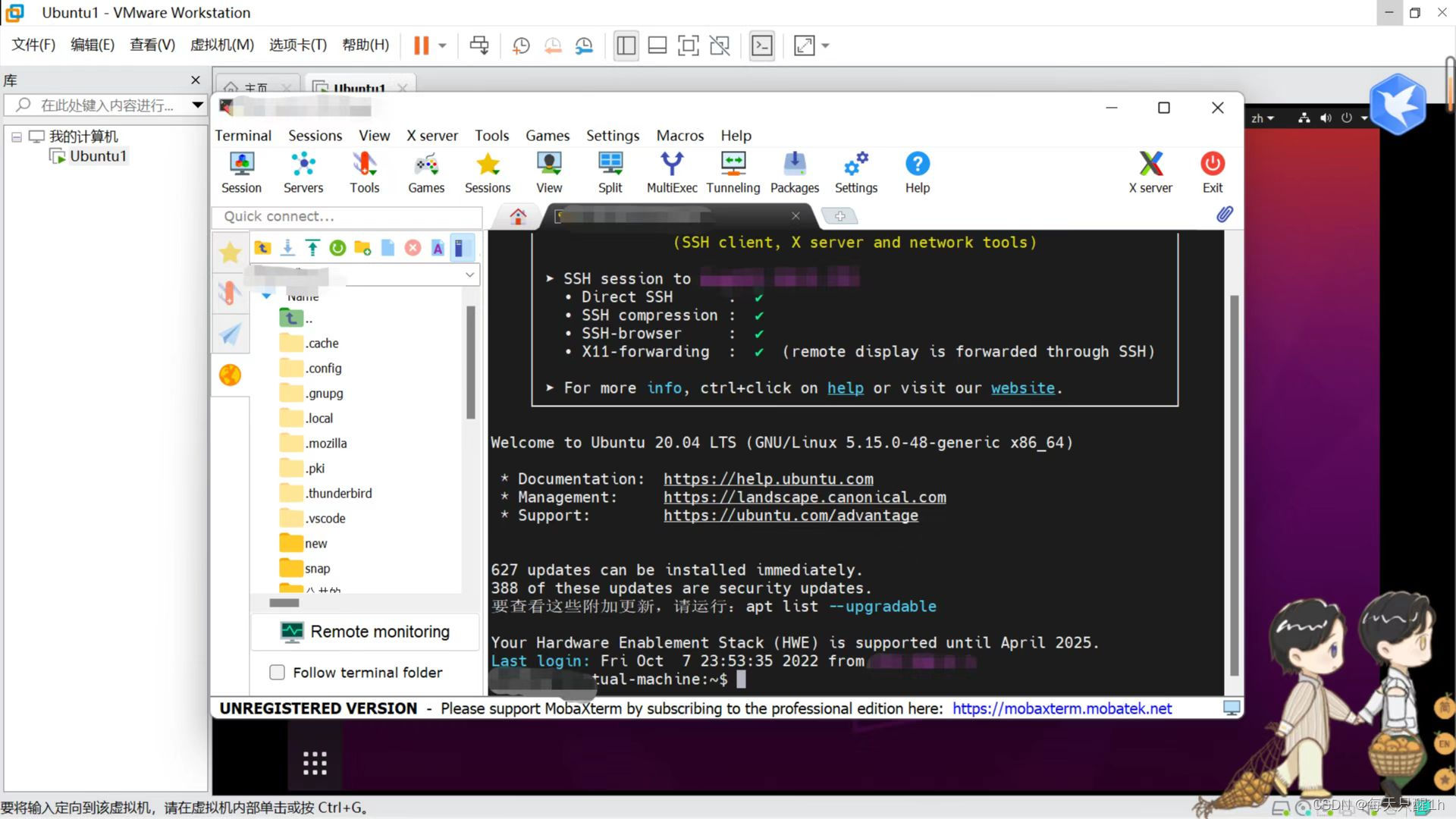Open the Macros menu in MobaXterm
This screenshot has height=819, width=1456.
click(x=679, y=136)
